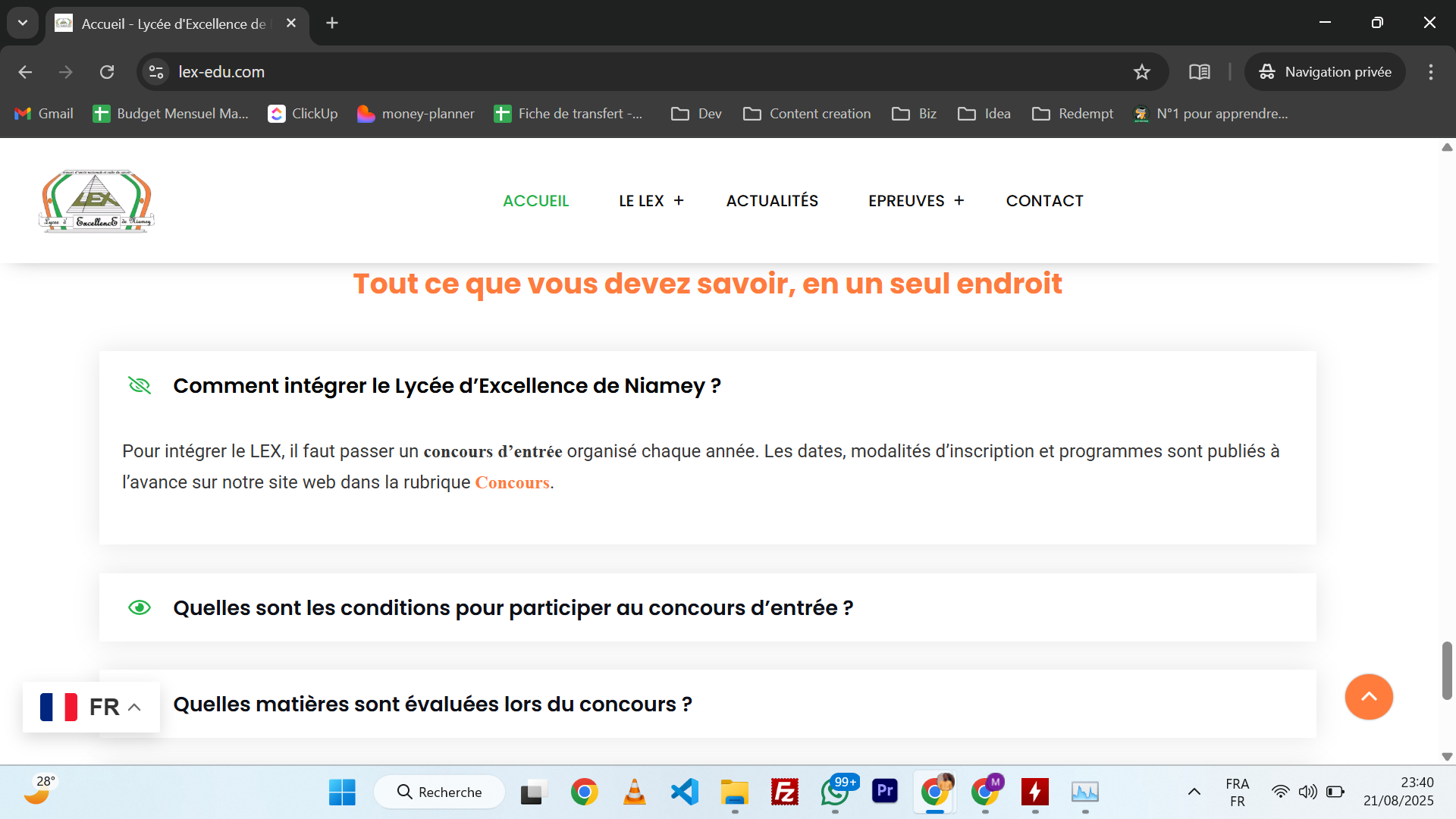This screenshot has width=1456, height=819.
Task: Click the orange scroll-to-top arrow button
Action: (1368, 696)
